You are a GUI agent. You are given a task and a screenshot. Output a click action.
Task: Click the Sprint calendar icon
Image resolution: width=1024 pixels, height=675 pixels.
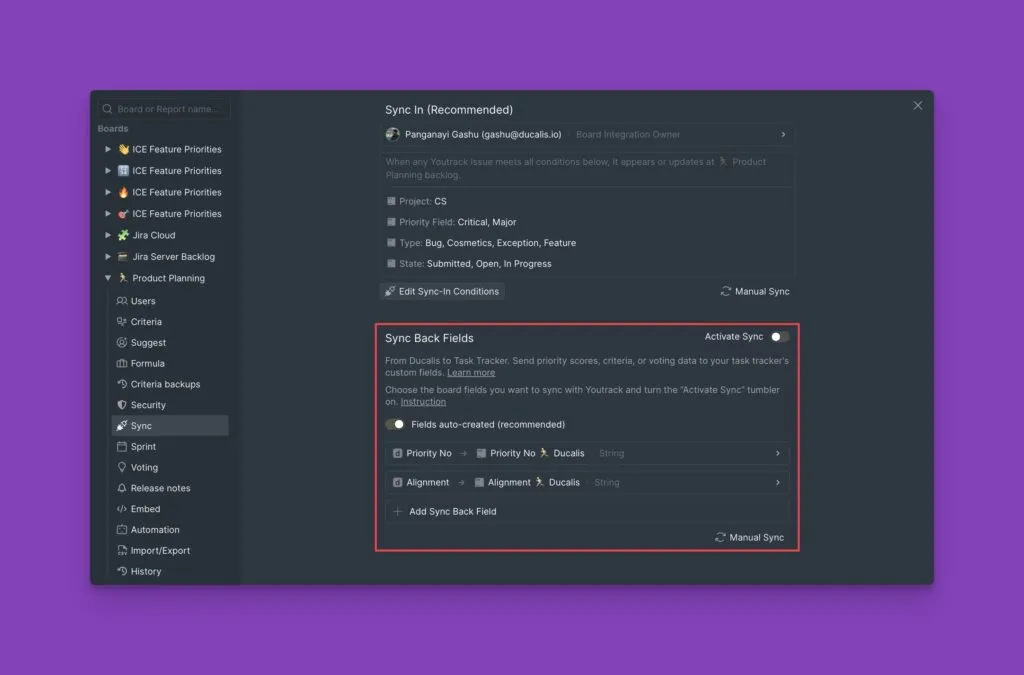[x=122, y=447]
